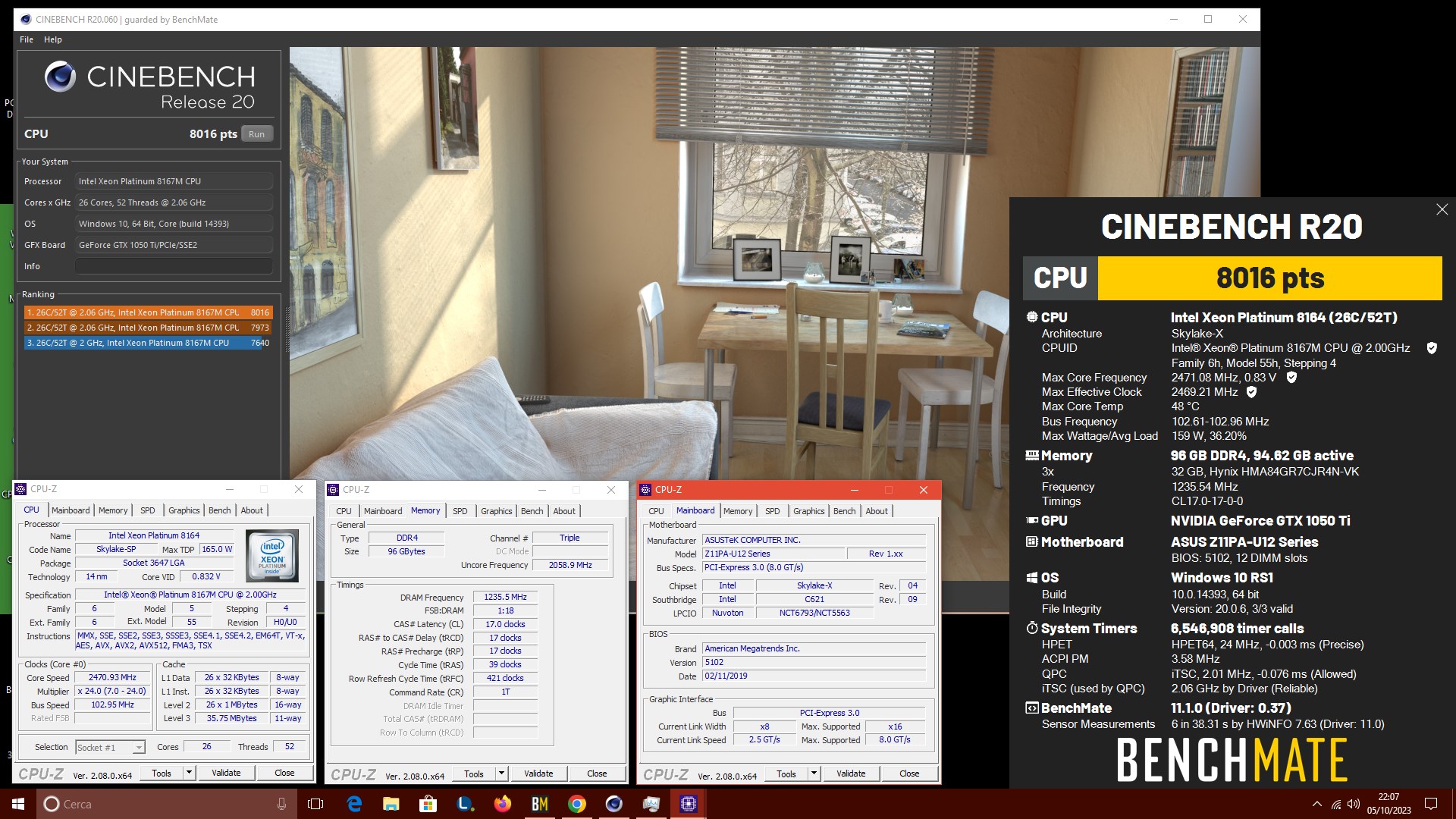Viewport: 1456px width, 819px height.
Task: Open the Help menu in Cinebench
Action: pyautogui.click(x=53, y=39)
